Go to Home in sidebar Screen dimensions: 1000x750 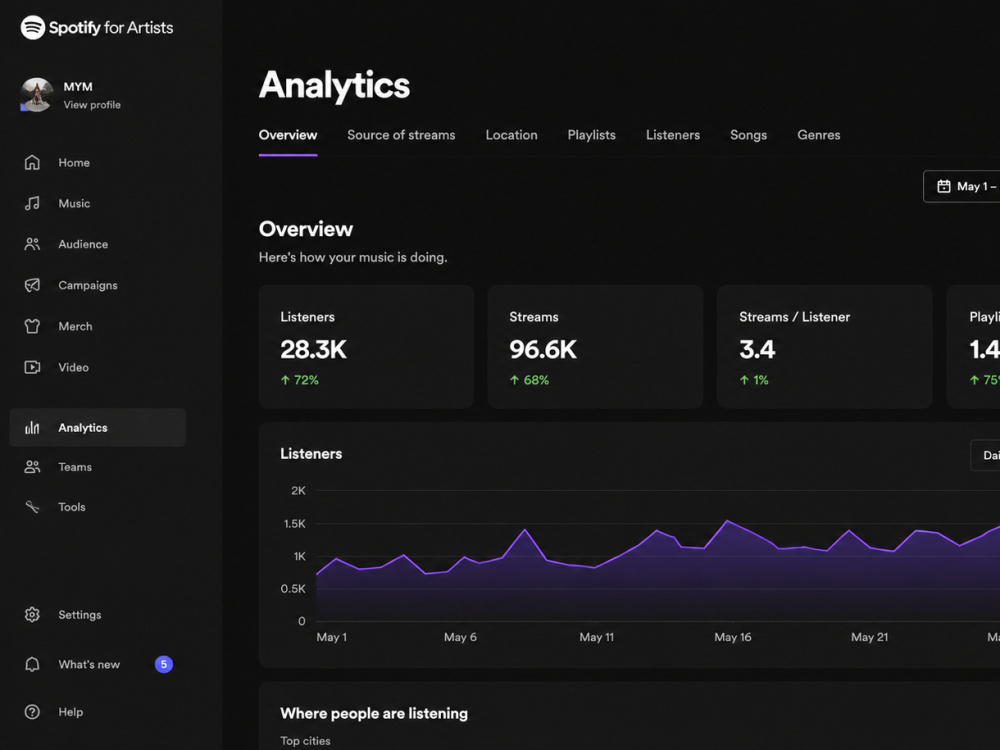(x=74, y=163)
